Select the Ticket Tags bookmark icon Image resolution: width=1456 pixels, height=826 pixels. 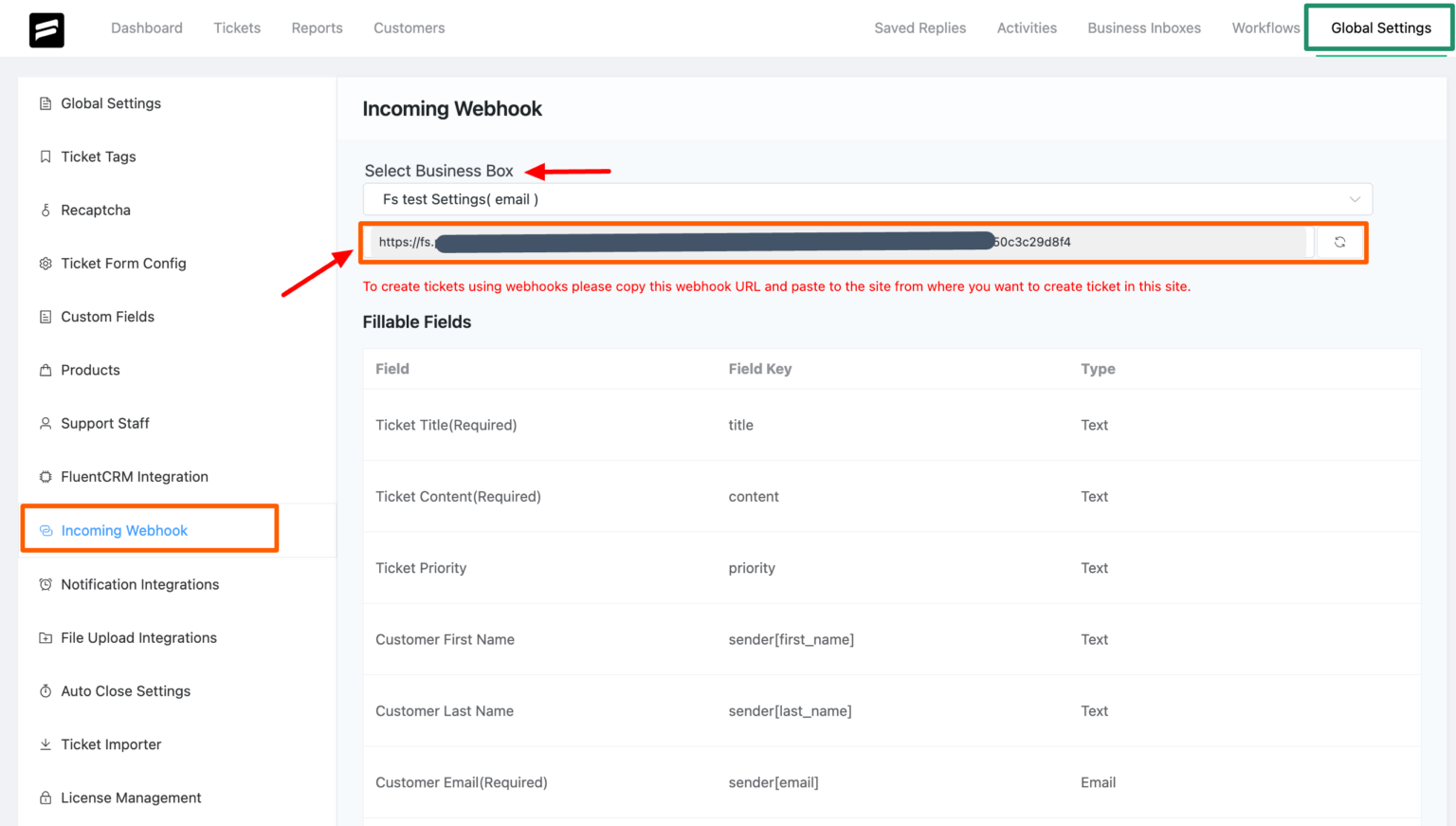point(45,156)
